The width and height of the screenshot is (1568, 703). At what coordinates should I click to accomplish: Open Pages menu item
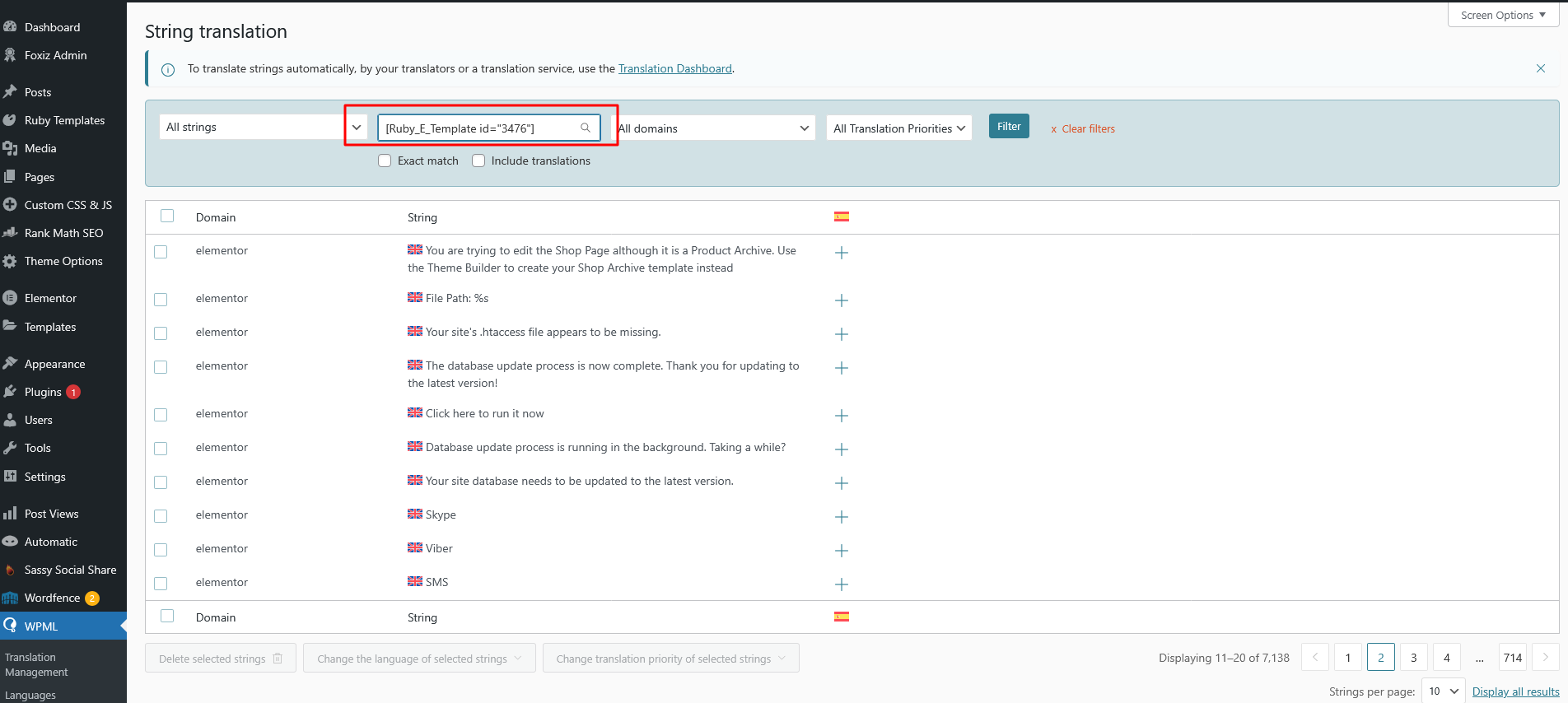click(40, 177)
